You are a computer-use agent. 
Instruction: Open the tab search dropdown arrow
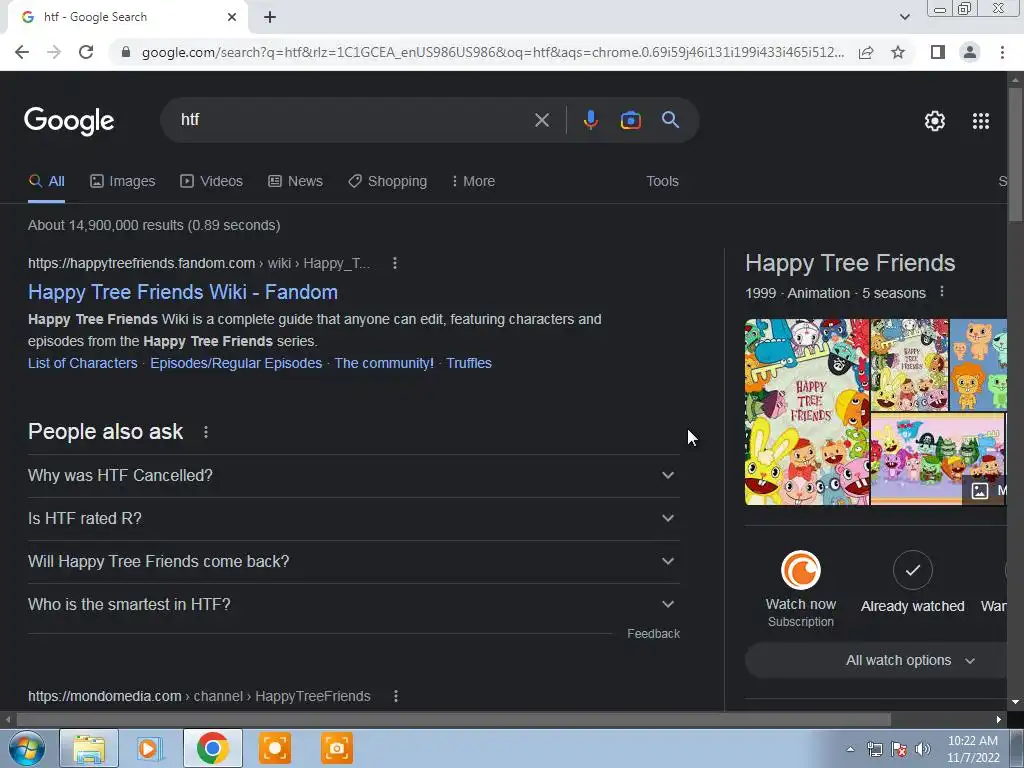[904, 17]
